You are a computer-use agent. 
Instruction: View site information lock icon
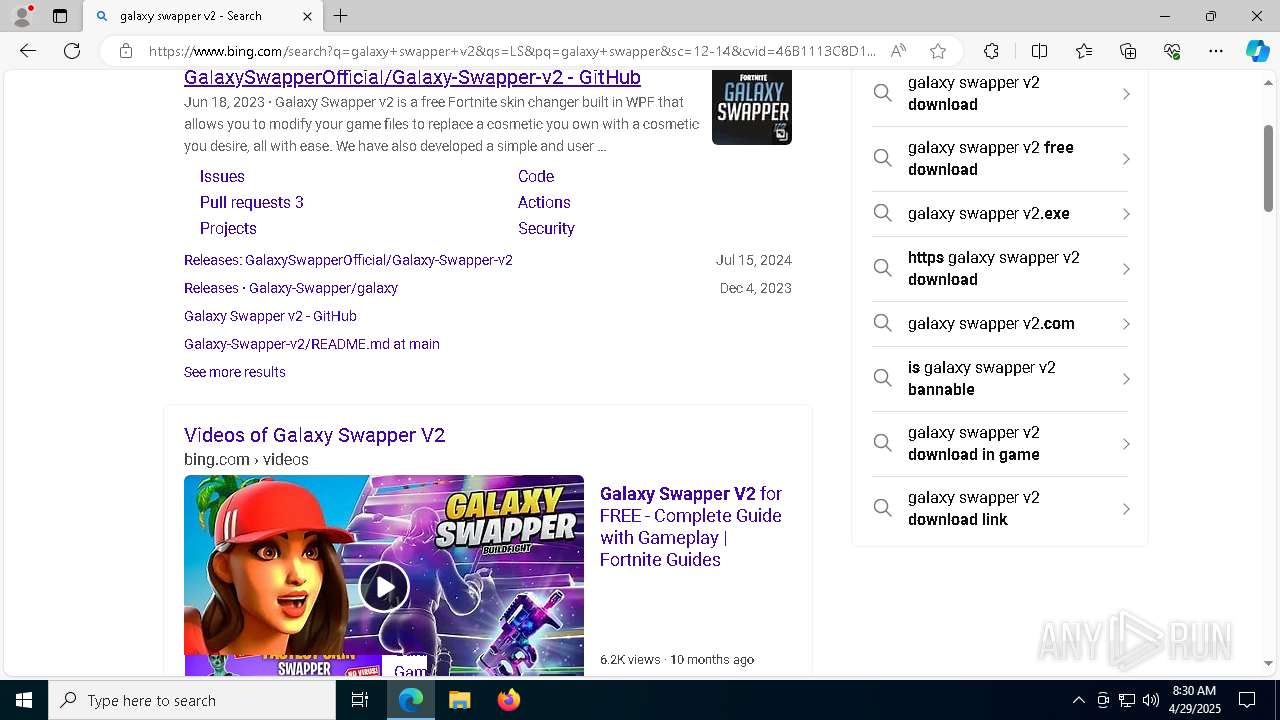126,51
